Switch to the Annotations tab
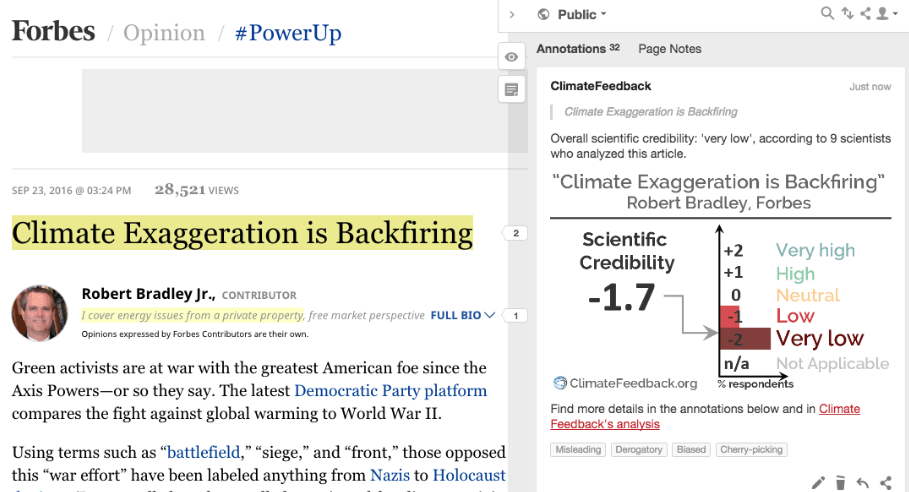Image resolution: width=909 pixels, height=492 pixels. 577,49
